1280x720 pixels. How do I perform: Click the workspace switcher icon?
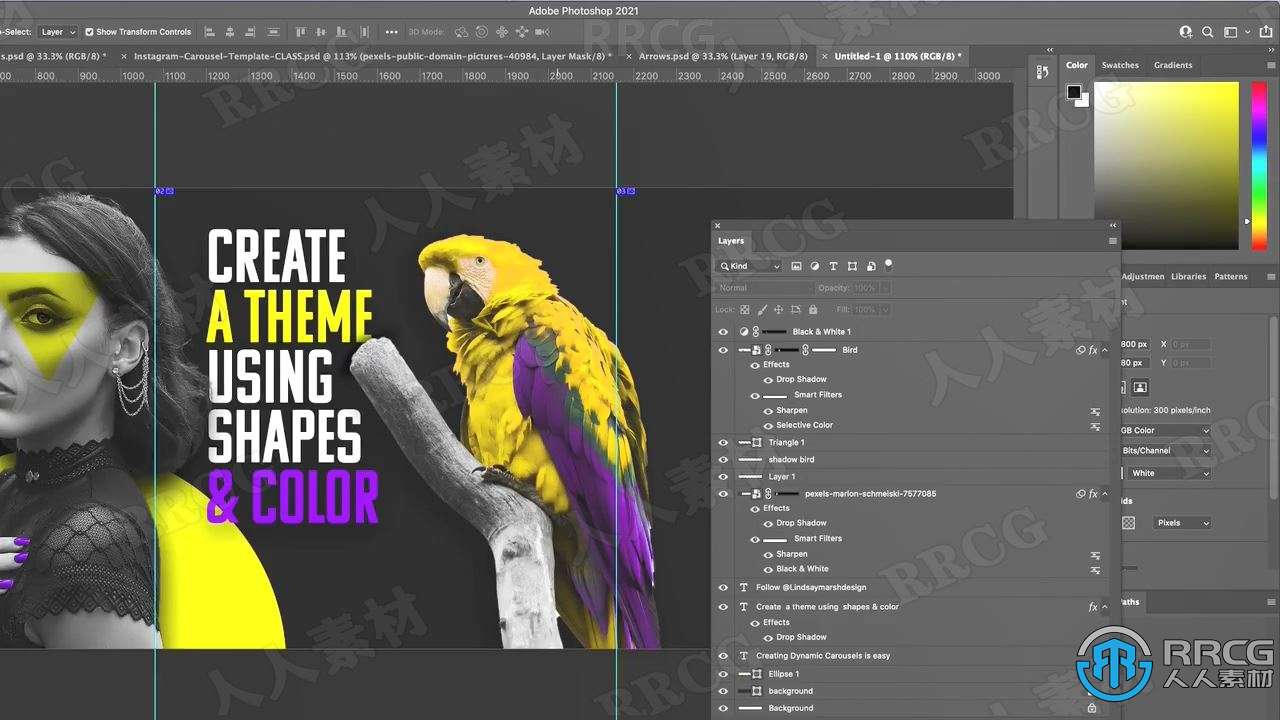click(x=1231, y=32)
